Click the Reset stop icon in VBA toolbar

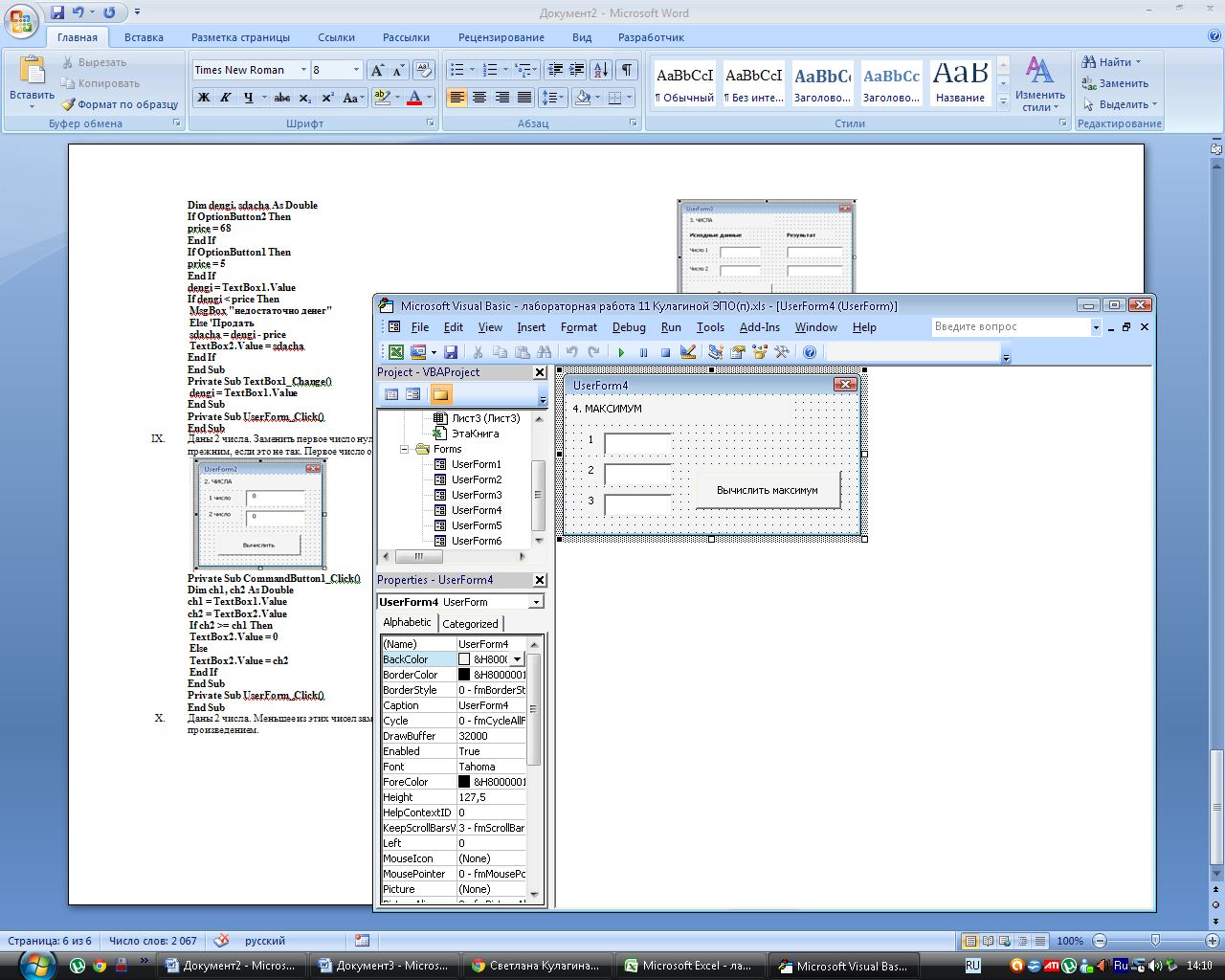coord(665,352)
